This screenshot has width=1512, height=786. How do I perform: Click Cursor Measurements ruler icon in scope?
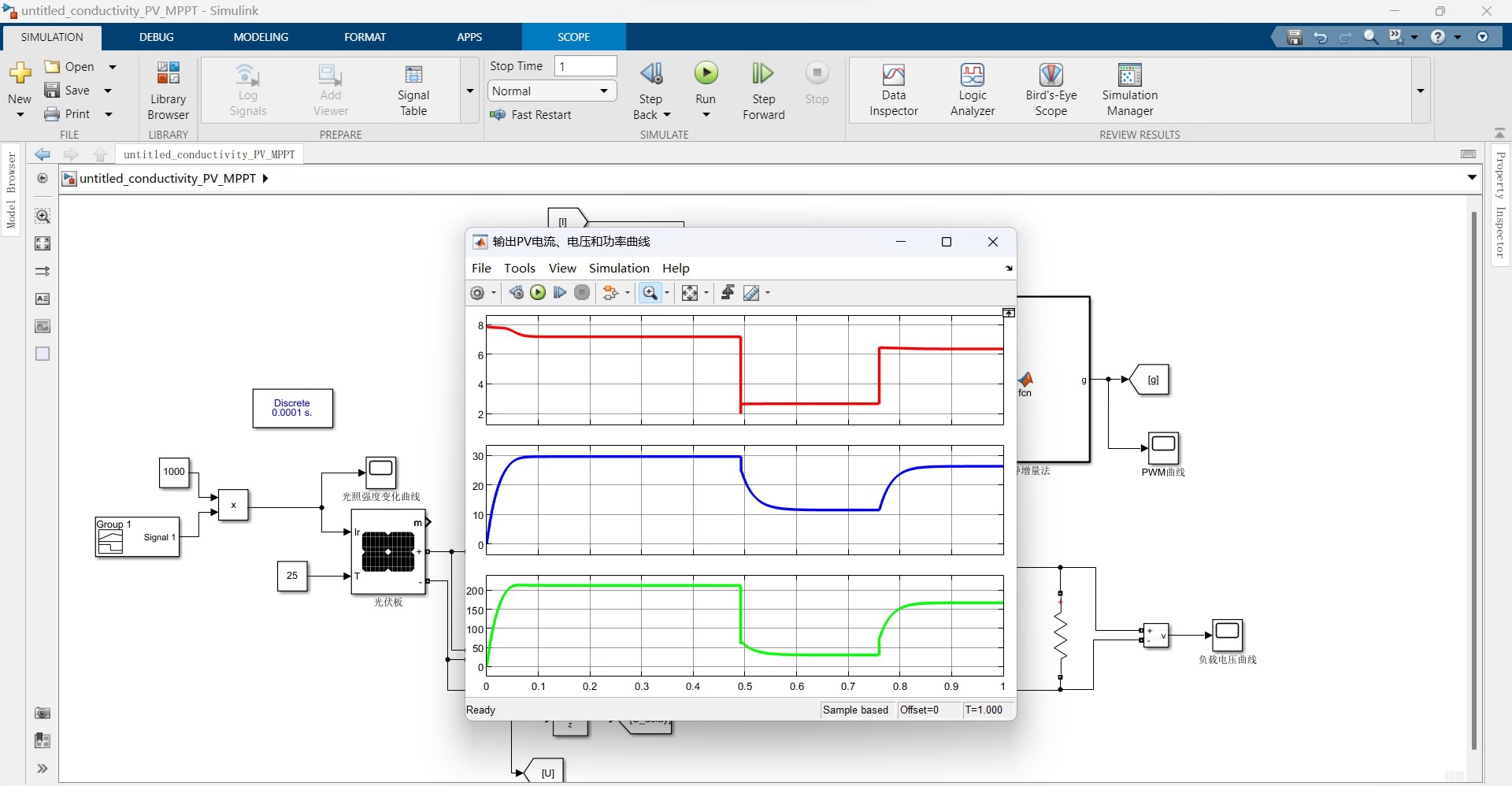pos(751,293)
